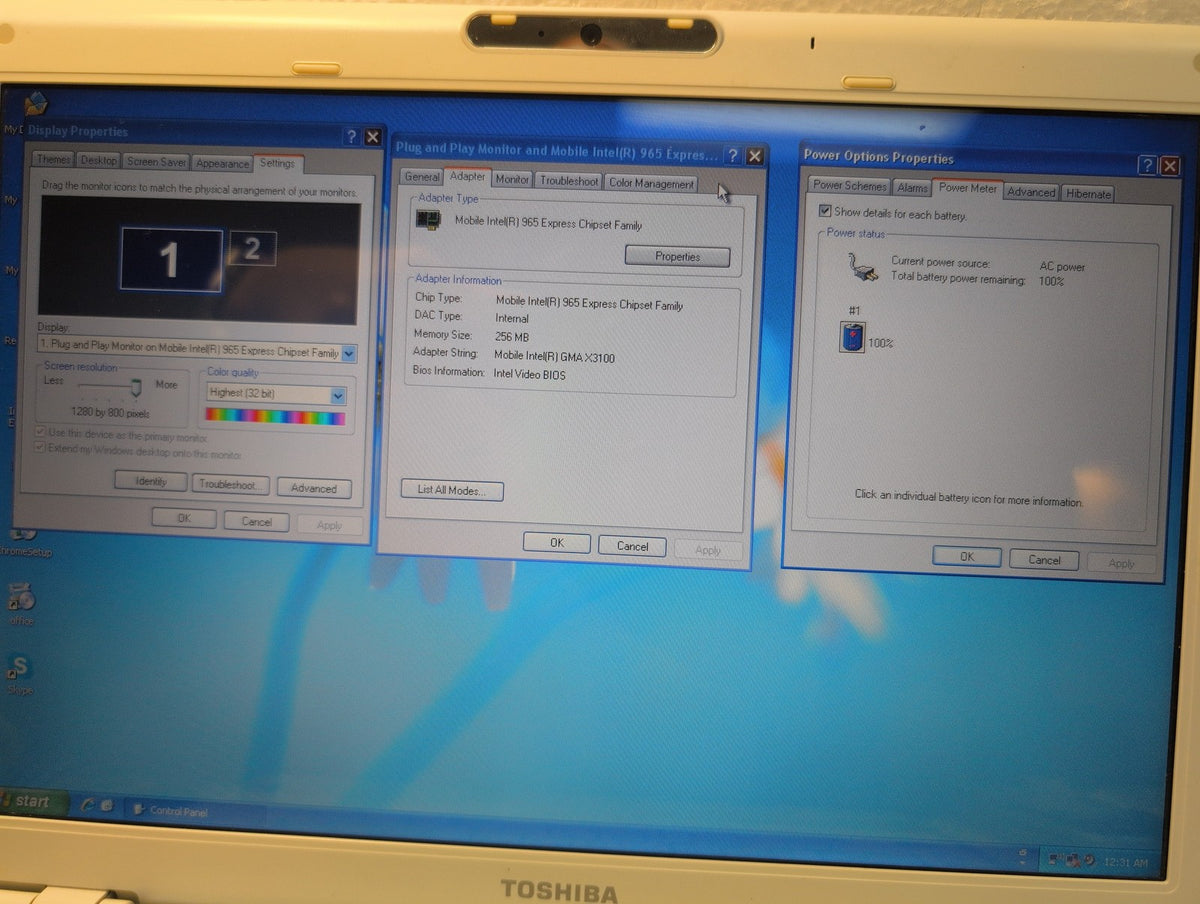Click the List All Modes... button
The image size is (1200, 904).
(452, 491)
